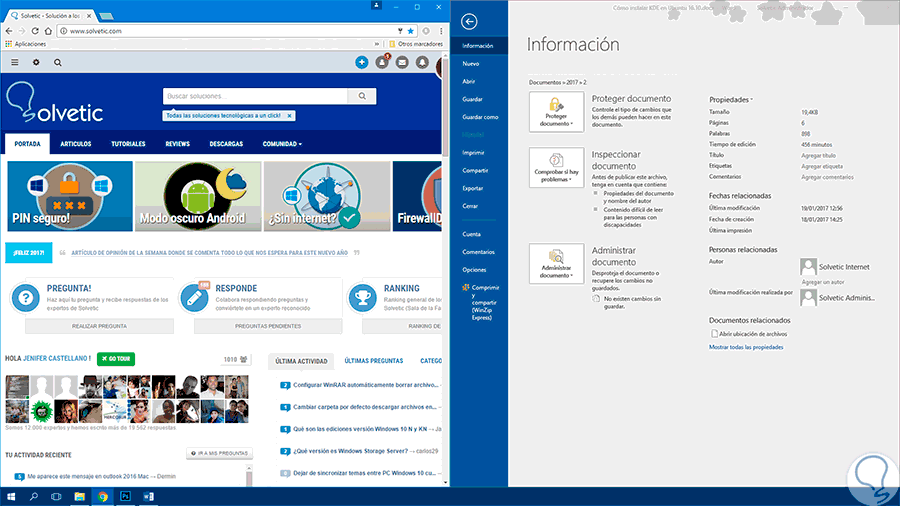The width and height of the screenshot is (900, 506).
Task: Open Aplicaciones bookmarks shortcut
Action: [25, 44]
